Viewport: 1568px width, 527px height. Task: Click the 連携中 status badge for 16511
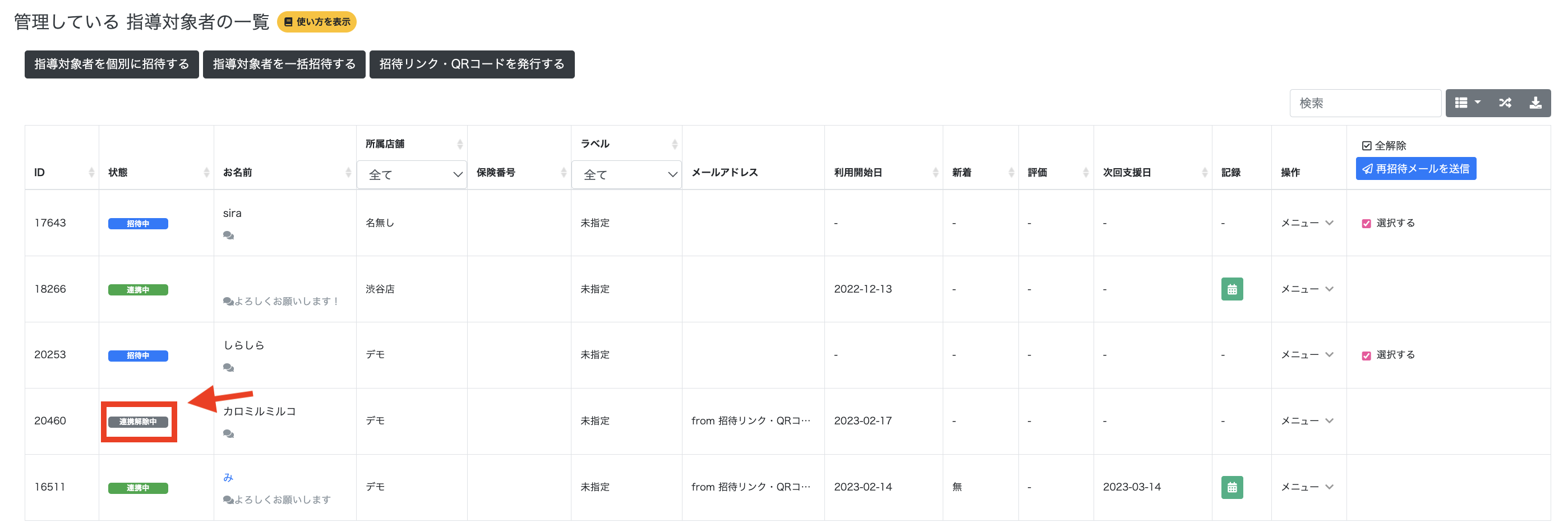click(x=138, y=488)
